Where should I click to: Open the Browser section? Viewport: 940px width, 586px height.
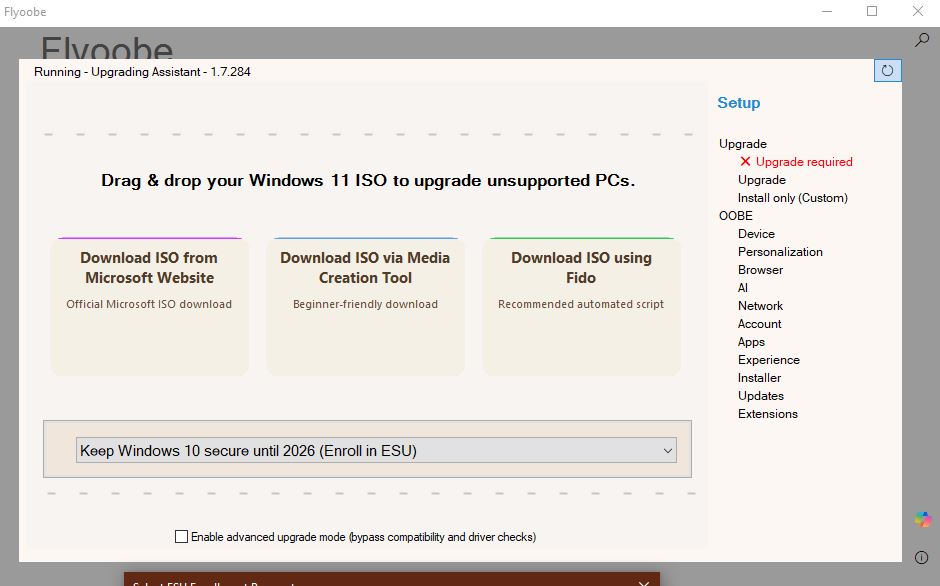[x=760, y=270]
